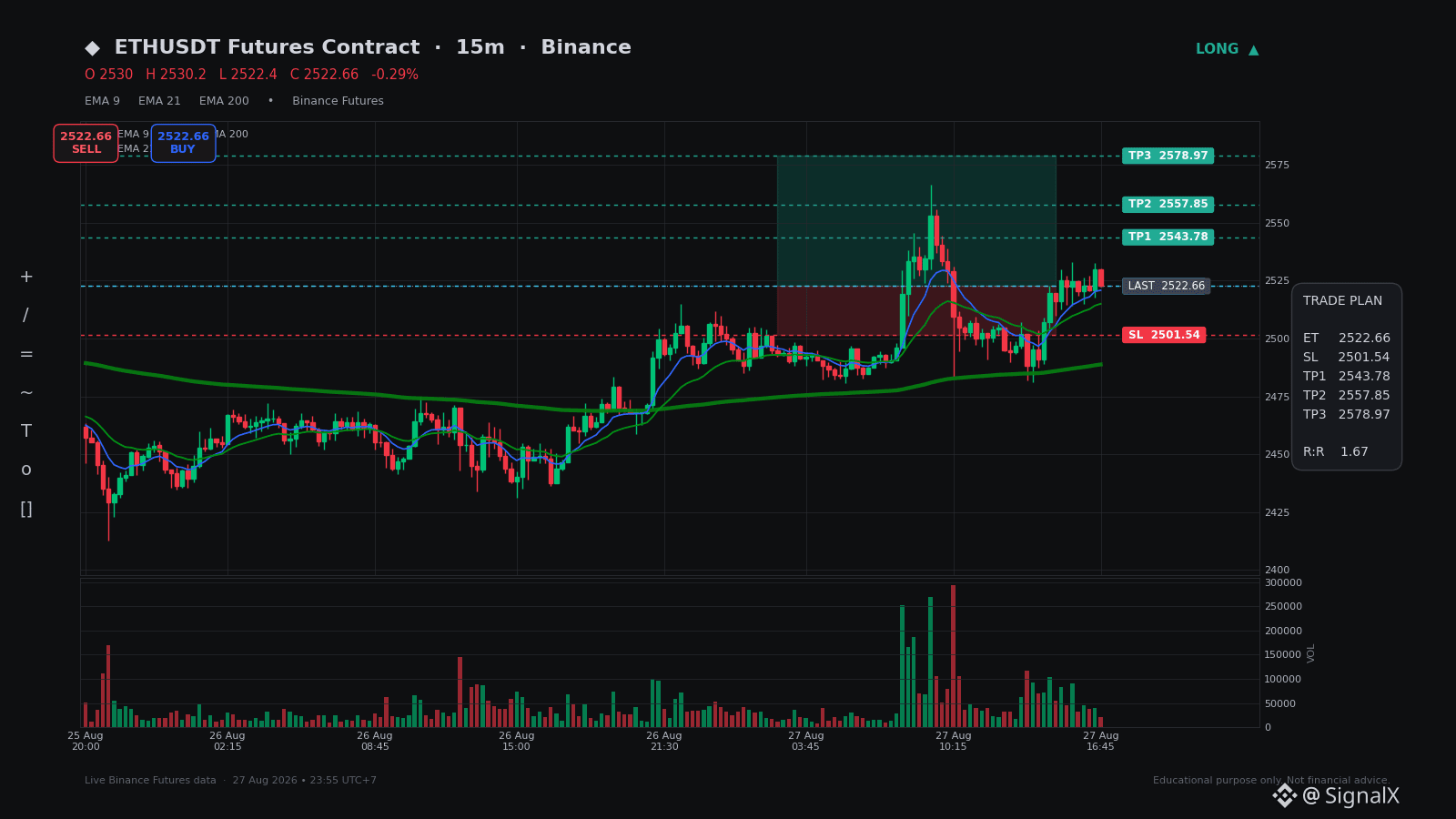Click the red stop-loss zone on chart
Viewport: 1456px width, 819px height.
(916, 310)
